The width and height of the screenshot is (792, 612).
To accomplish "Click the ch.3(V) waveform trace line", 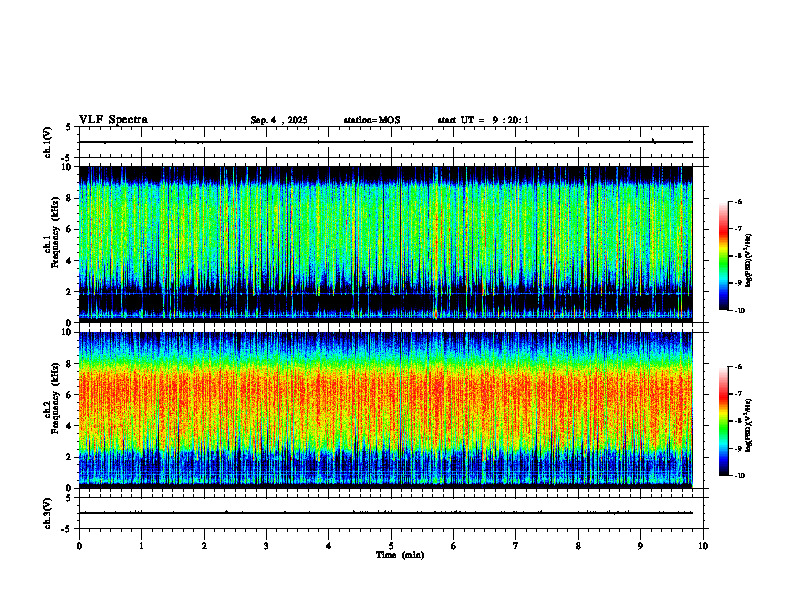I will (x=386, y=513).
